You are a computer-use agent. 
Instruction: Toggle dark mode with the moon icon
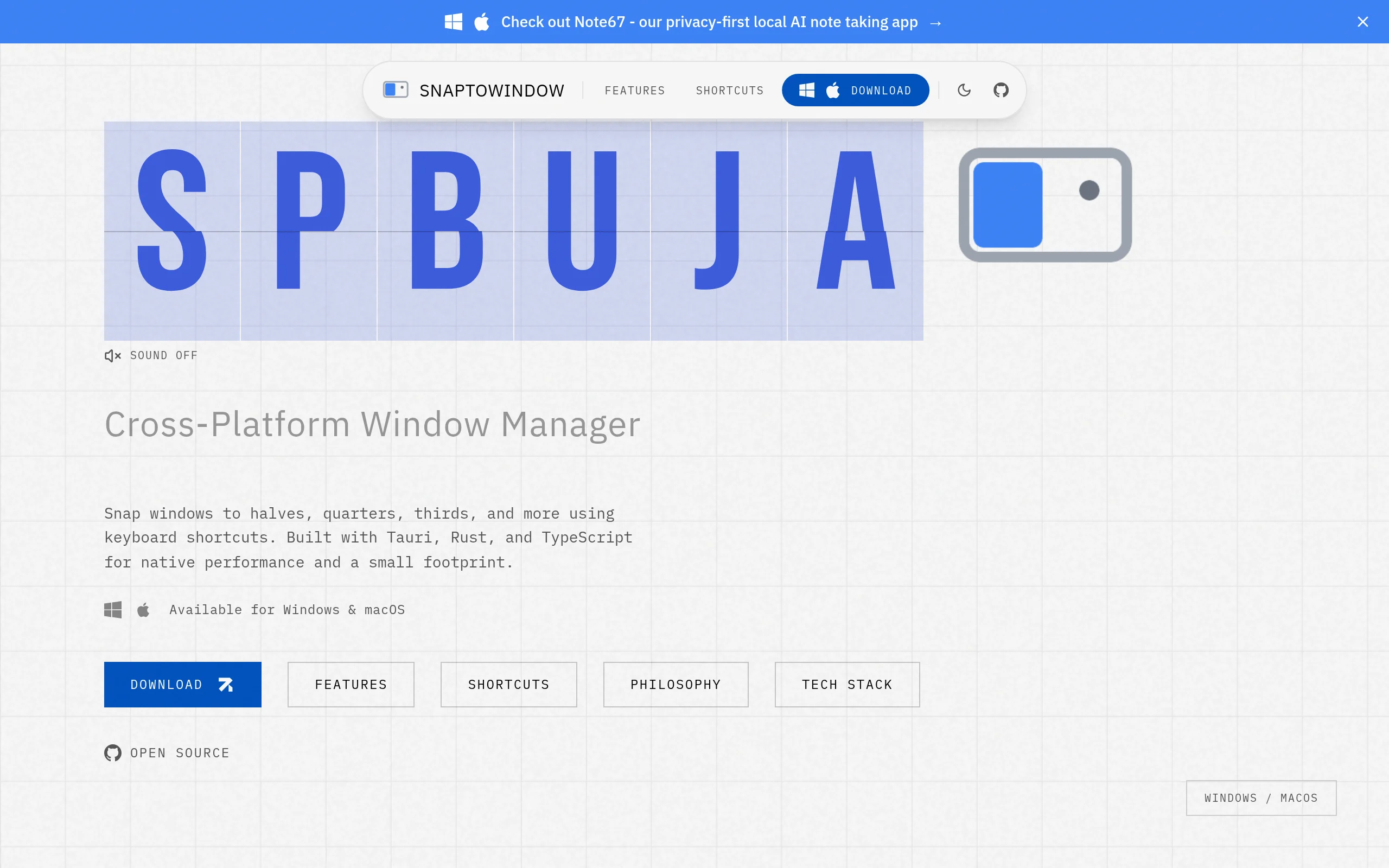click(x=964, y=90)
